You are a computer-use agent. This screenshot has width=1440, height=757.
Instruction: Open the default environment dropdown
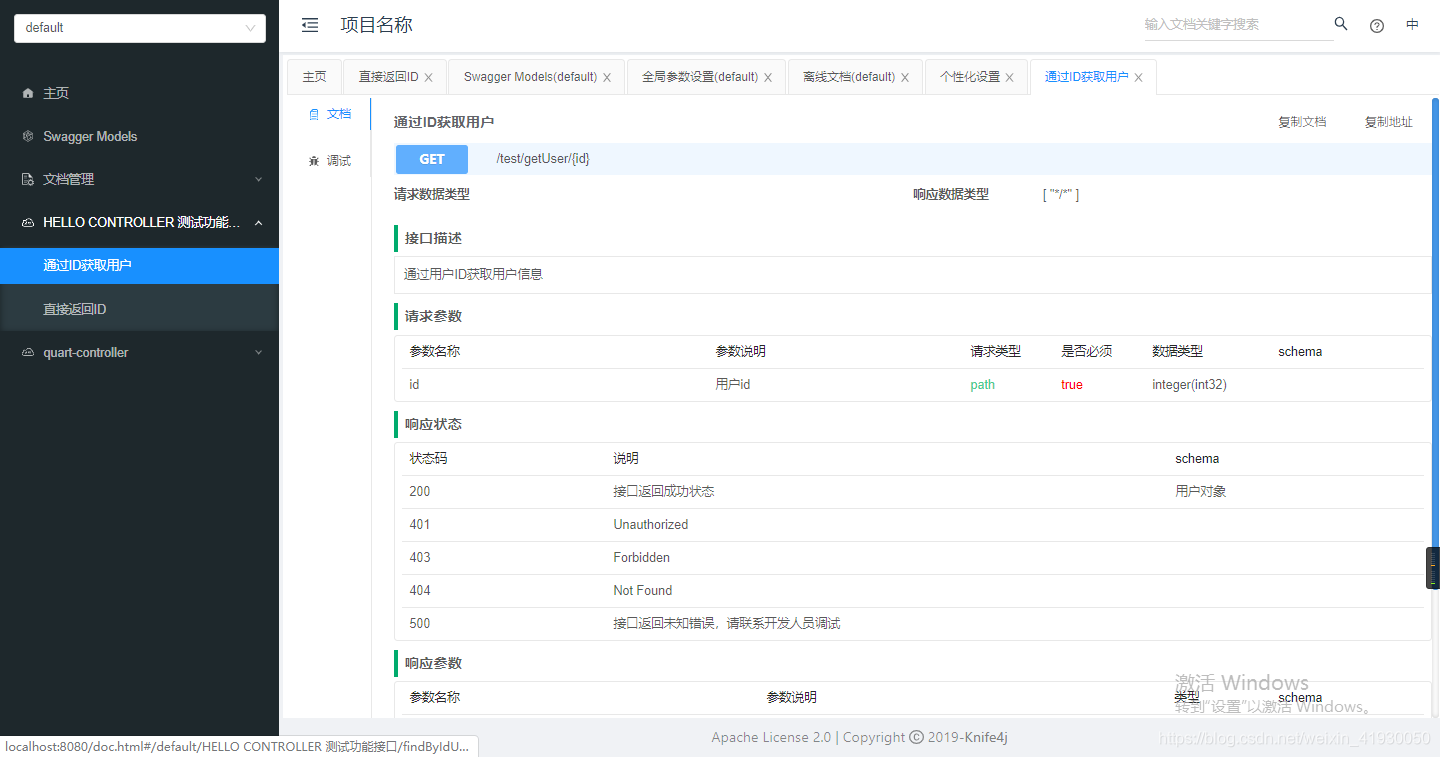click(139, 28)
